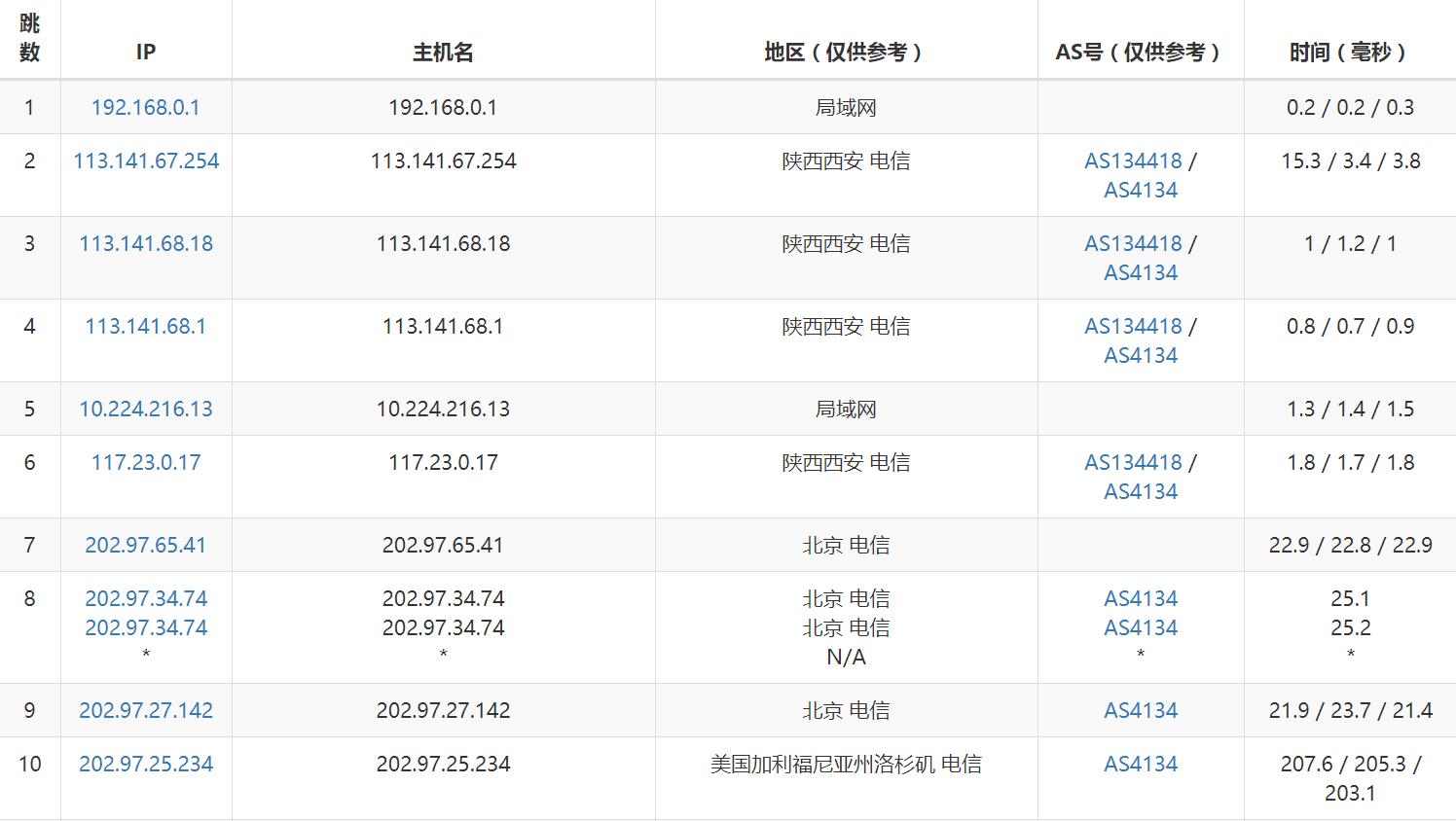Open AS4134 link in hop 4 row
Viewport: 1456px width, 821px height.
point(1141,355)
